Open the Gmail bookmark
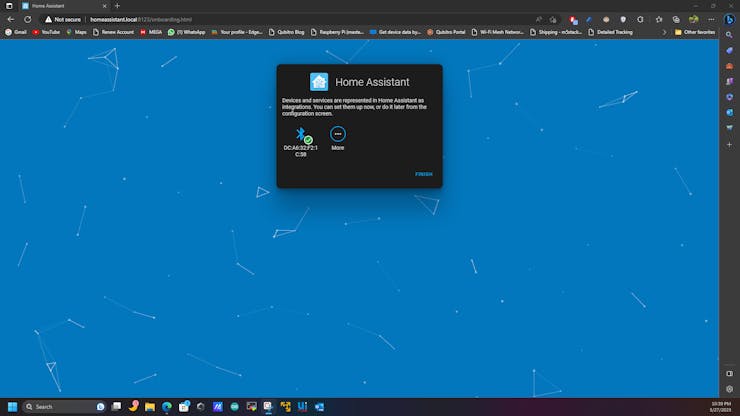Viewport: 740px width, 416px height. point(16,32)
